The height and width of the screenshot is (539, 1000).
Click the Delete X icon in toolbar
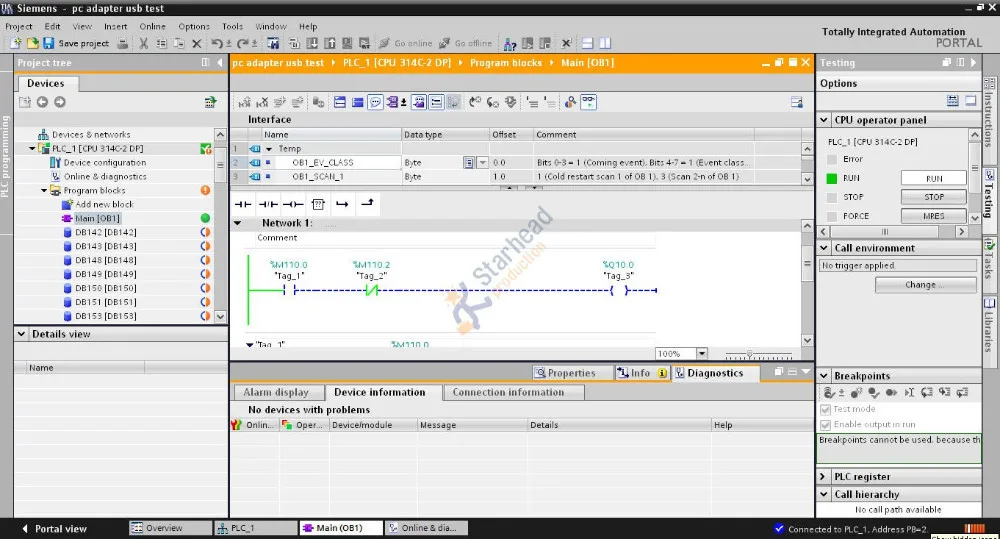point(196,43)
